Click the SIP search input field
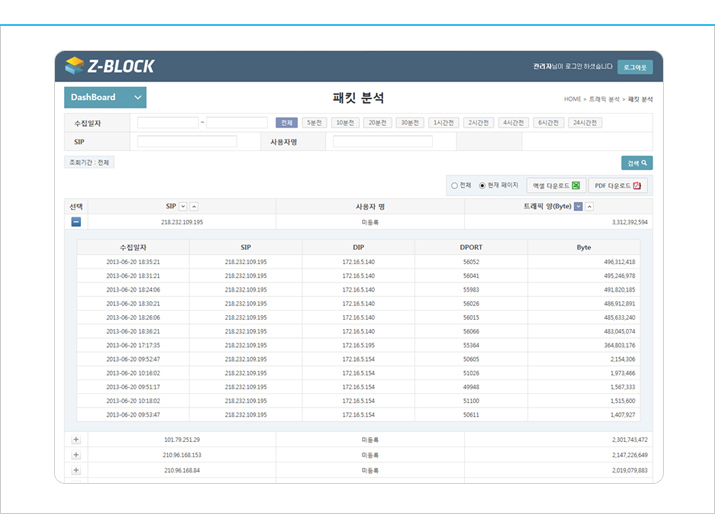 coord(187,141)
